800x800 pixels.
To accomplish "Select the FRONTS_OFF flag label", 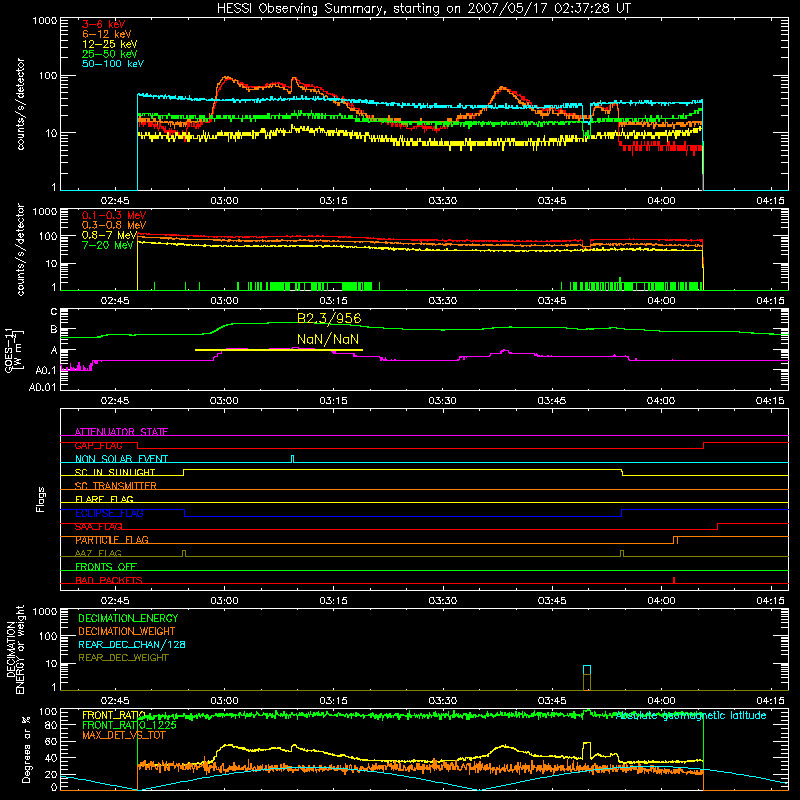I will (x=106, y=567).
